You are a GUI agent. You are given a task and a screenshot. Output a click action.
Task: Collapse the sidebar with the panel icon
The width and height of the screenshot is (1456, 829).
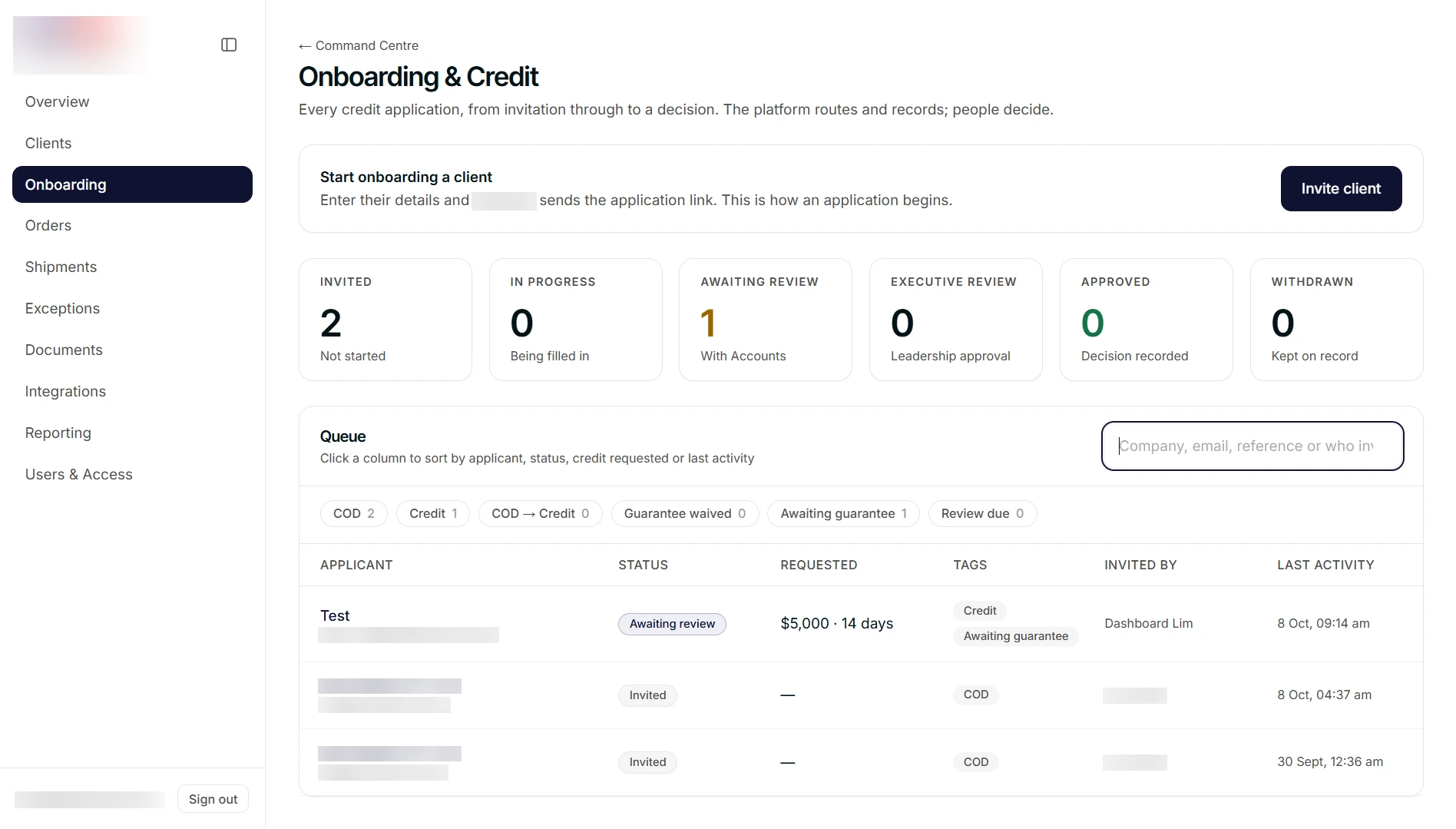(229, 45)
